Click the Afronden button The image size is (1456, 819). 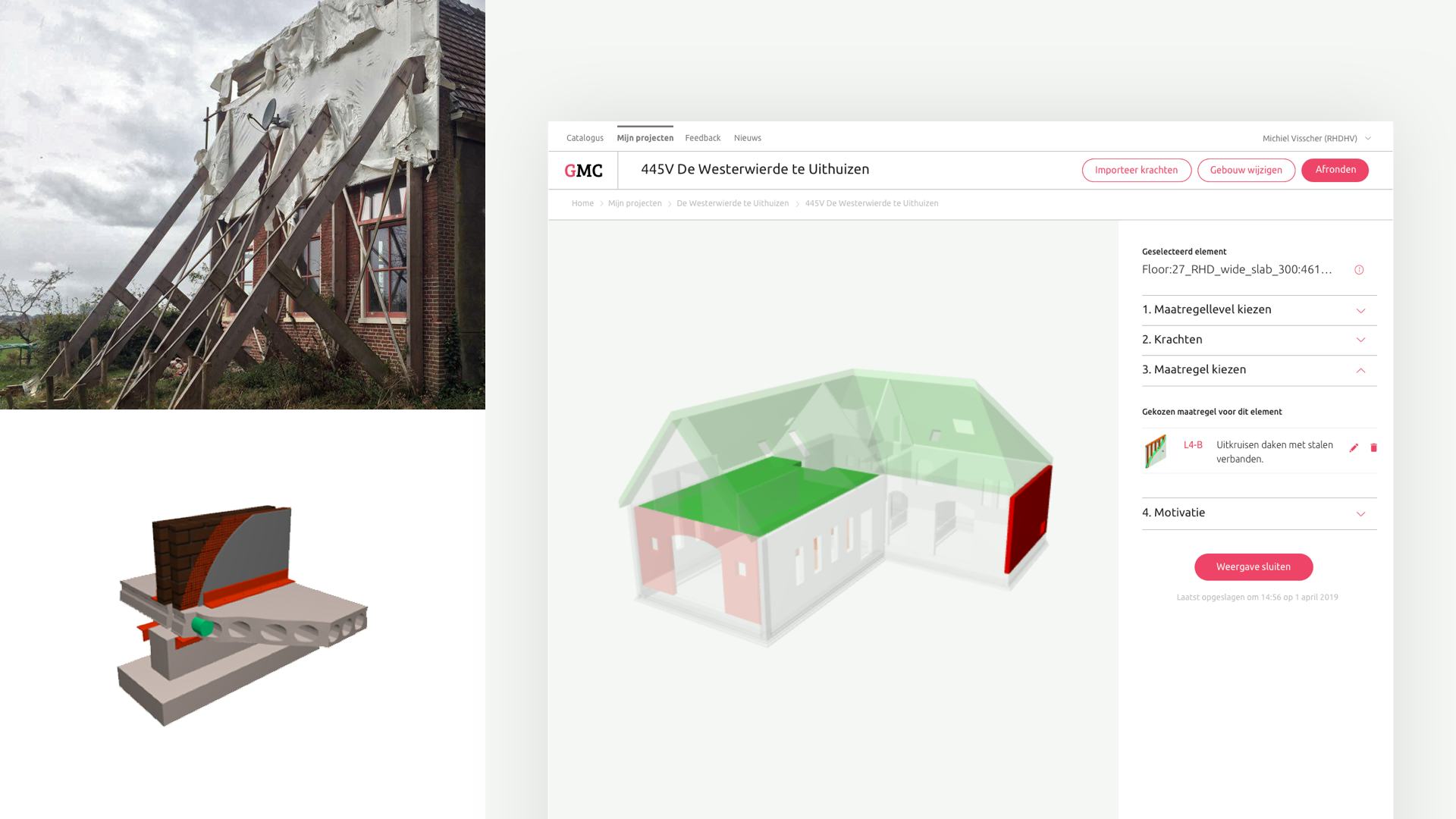1335,171
